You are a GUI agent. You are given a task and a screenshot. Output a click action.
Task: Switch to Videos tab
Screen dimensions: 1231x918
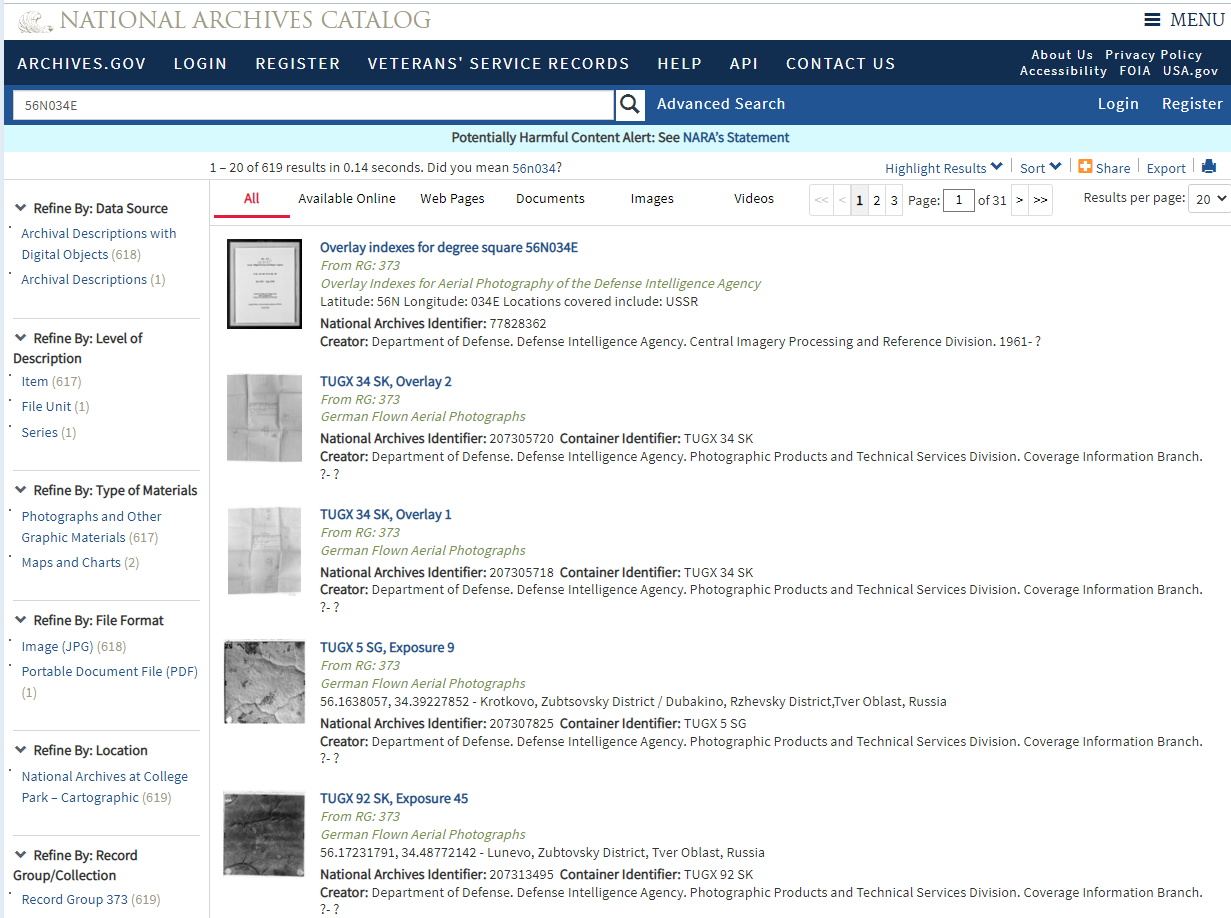click(754, 199)
